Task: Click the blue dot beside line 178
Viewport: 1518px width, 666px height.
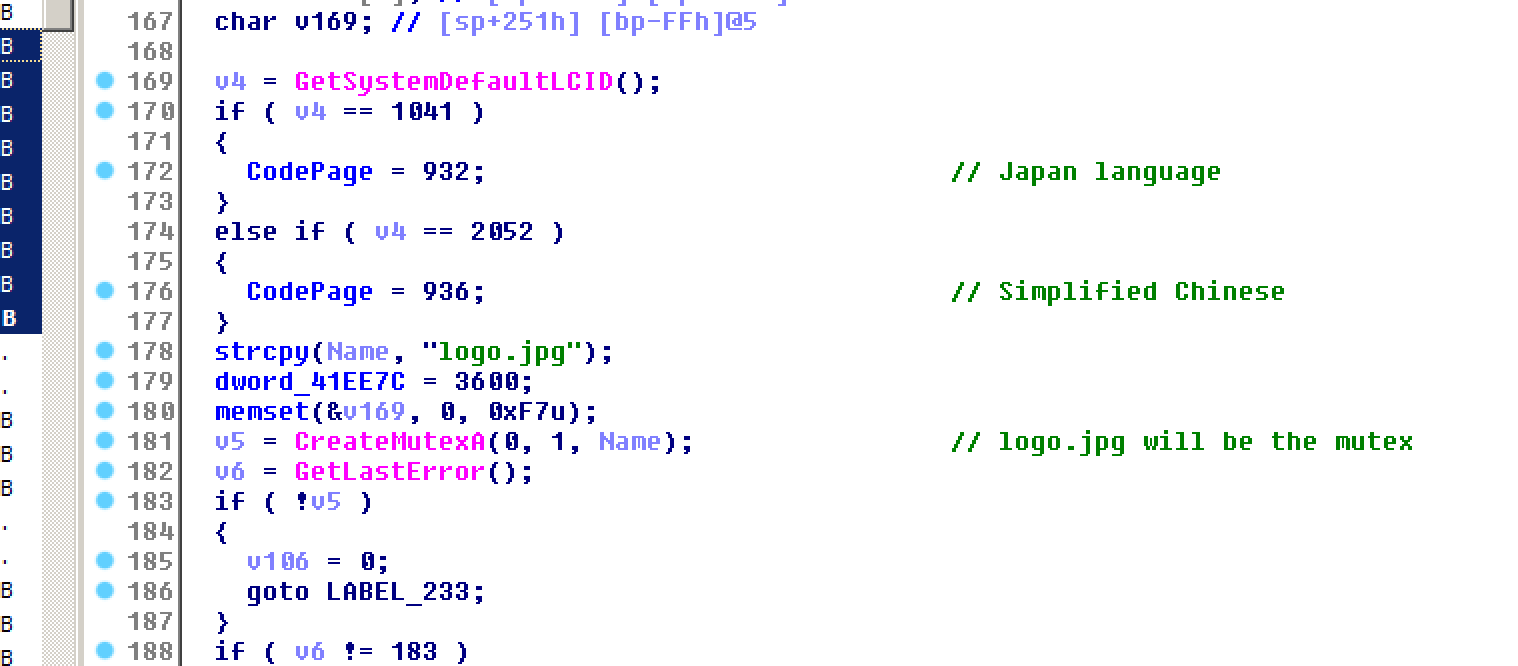Action: (105, 351)
